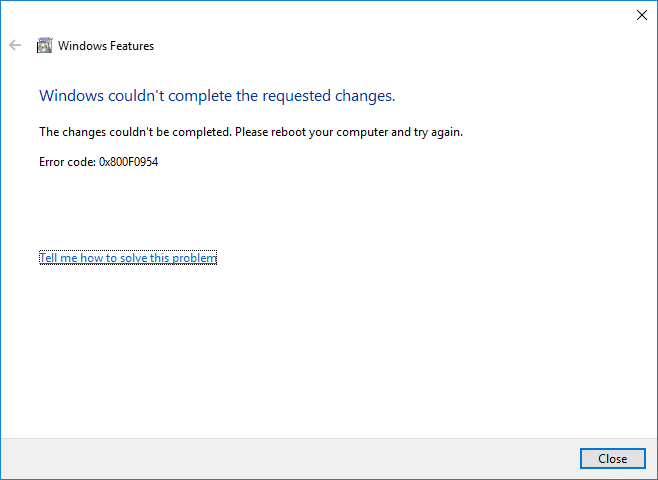This screenshot has height=480, width=658.
Task: Click the blue 'Windows couldn't complete' heading
Action: point(216,96)
